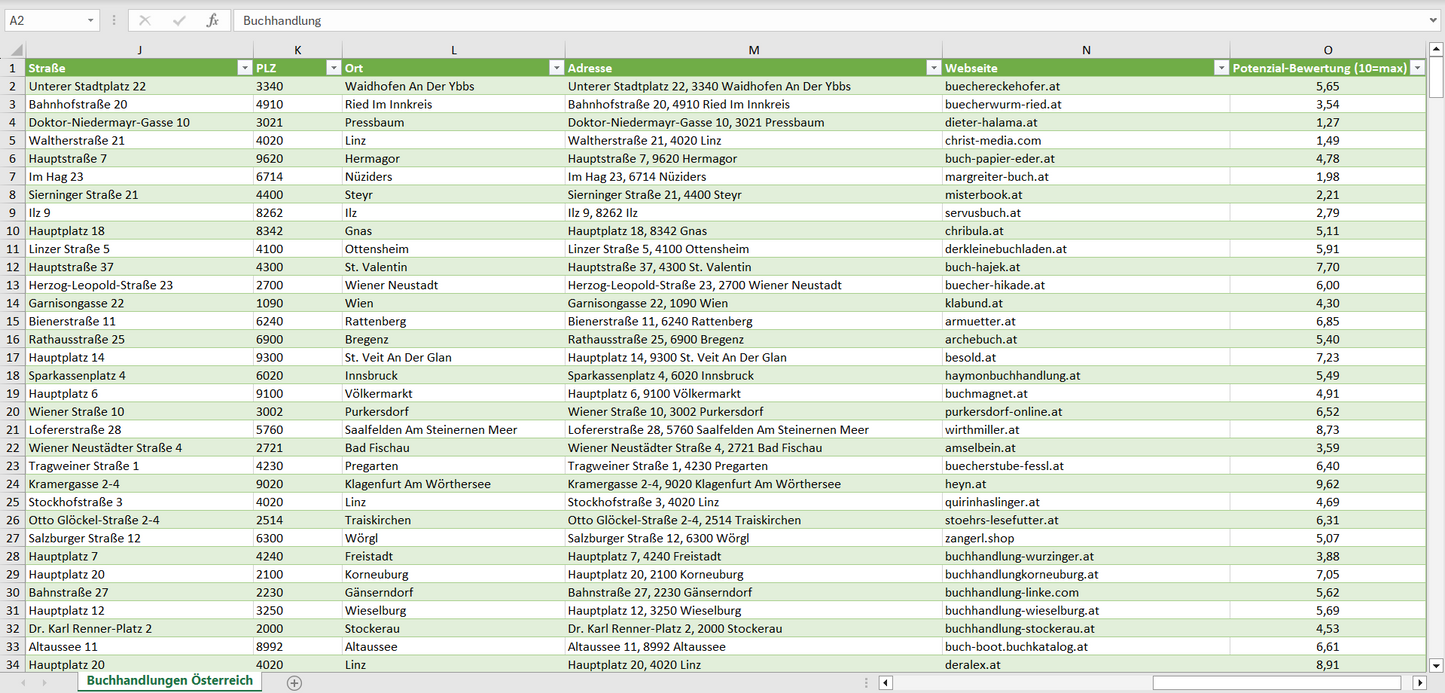Click the Insert Function fx icon
The height and width of the screenshot is (693, 1445).
(212, 20)
